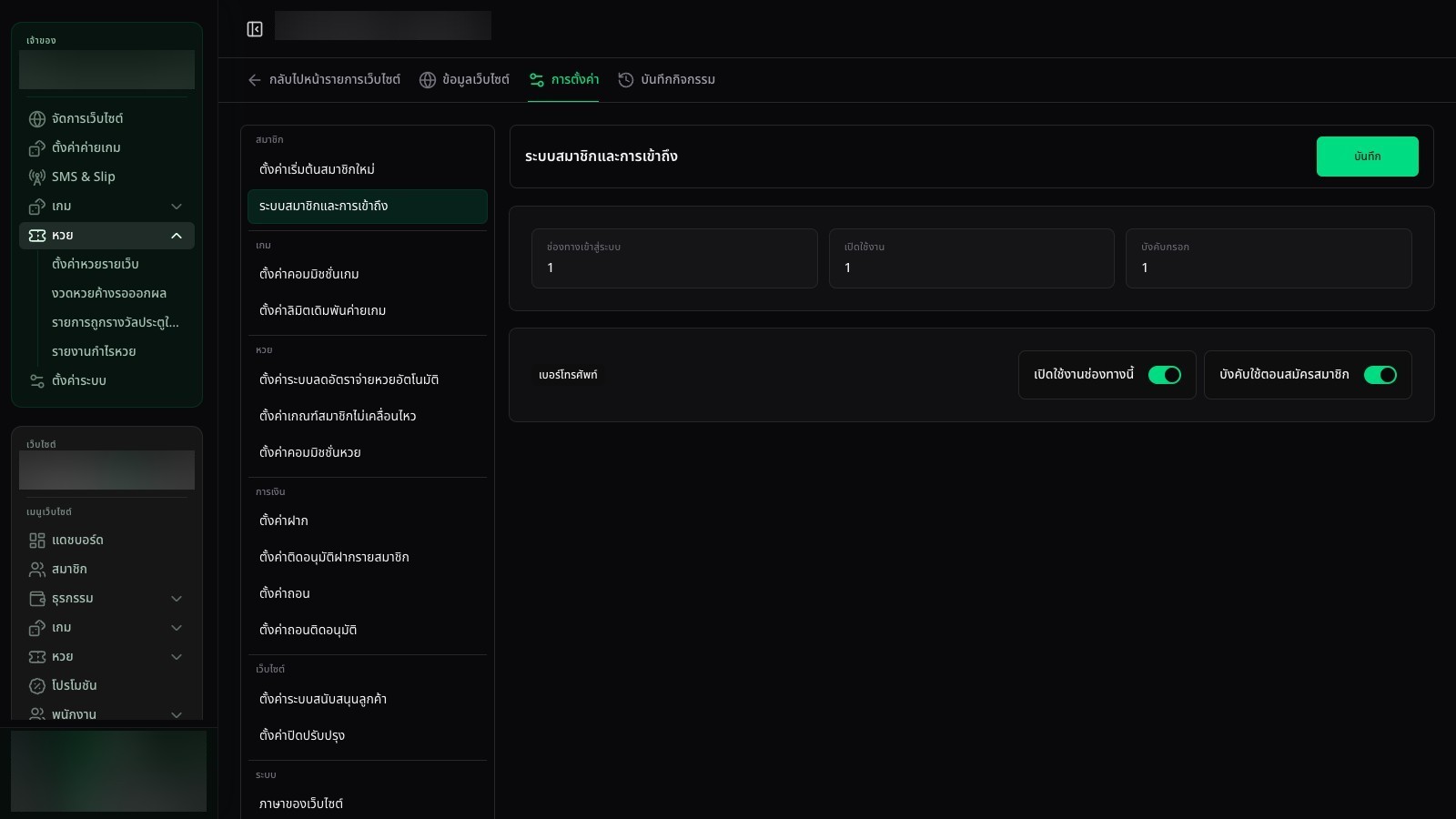Expand the พนักงาน menu chevron
Screen dimensions: 1456x819
pyautogui.click(x=177, y=714)
